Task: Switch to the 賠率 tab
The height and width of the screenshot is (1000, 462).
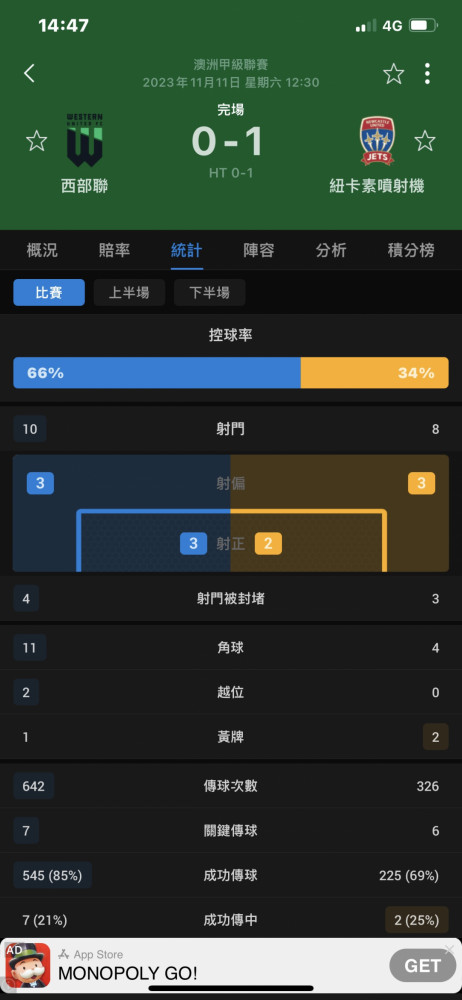Action: [x=114, y=251]
